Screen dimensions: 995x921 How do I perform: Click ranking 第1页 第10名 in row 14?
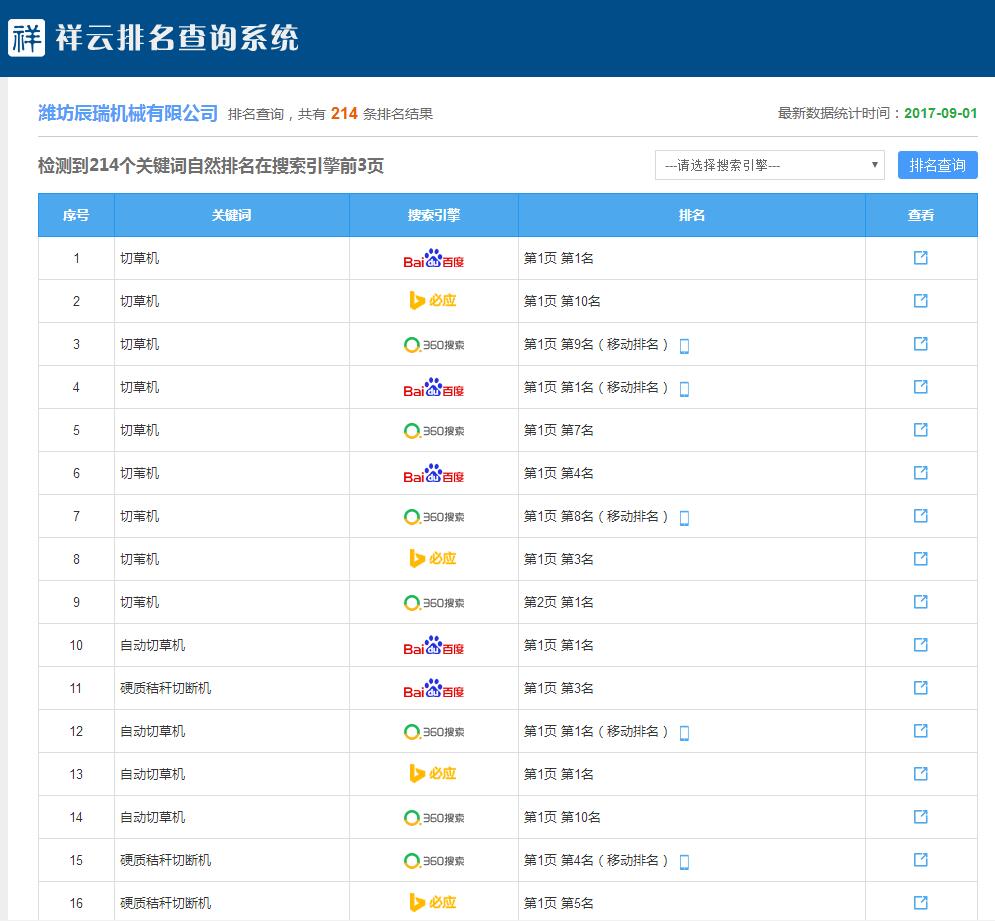coord(562,818)
